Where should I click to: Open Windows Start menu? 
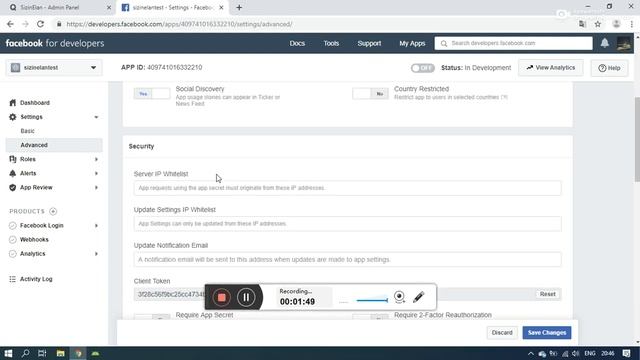coord(8,353)
